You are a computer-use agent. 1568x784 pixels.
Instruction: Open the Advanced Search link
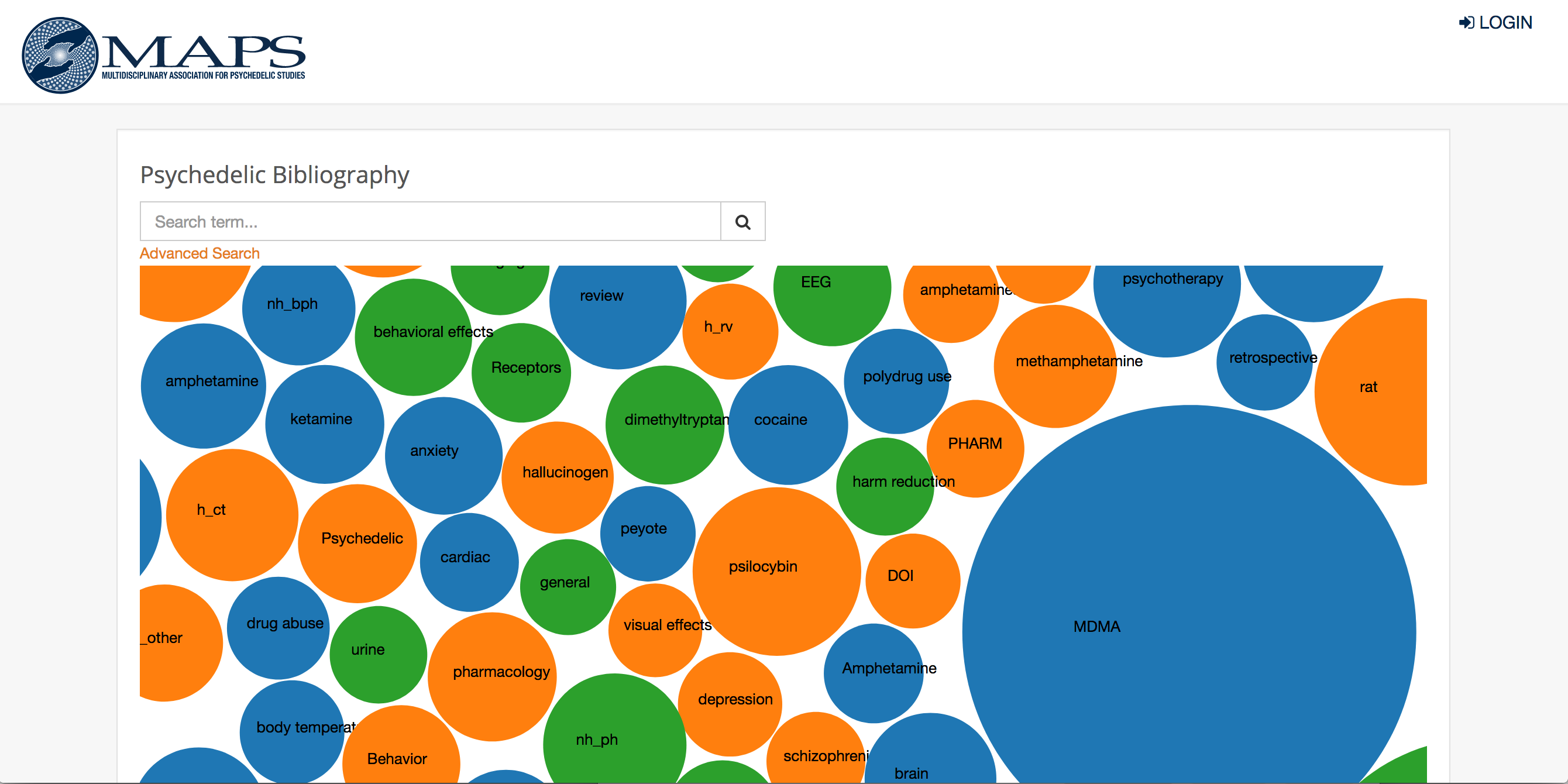tap(200, 253)
